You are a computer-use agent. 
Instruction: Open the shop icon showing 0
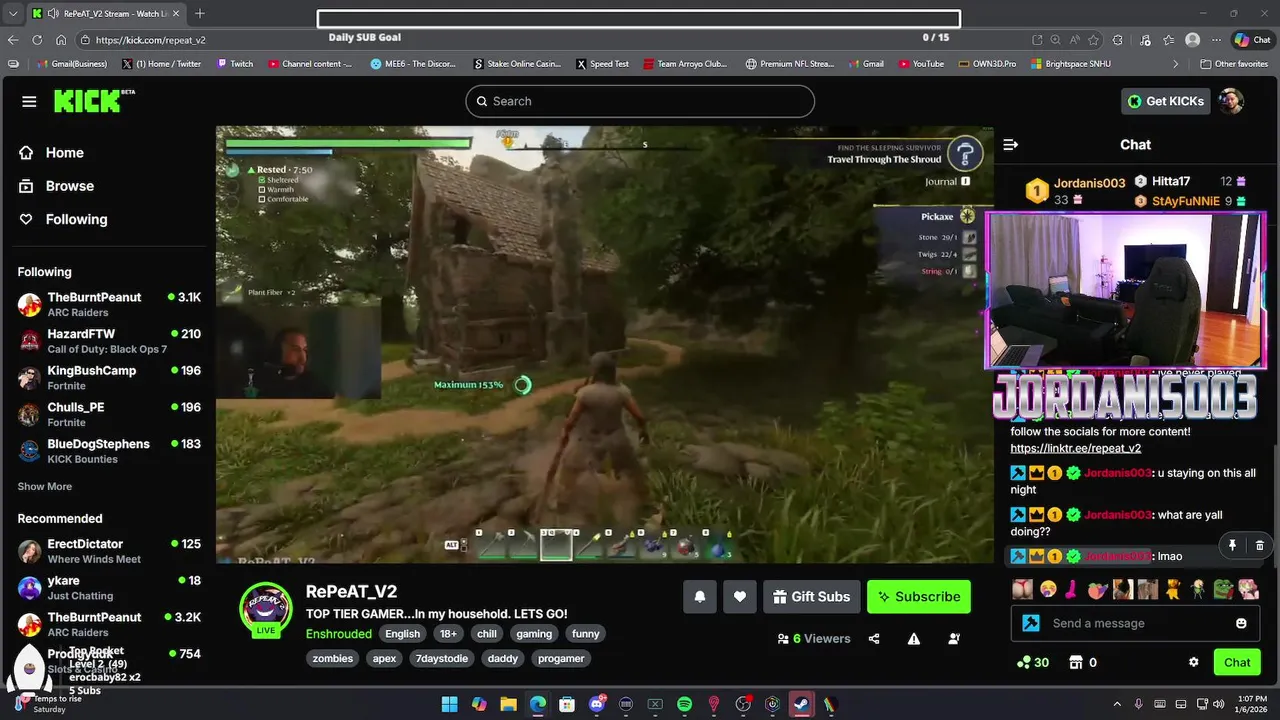(x=1082, y=662)
